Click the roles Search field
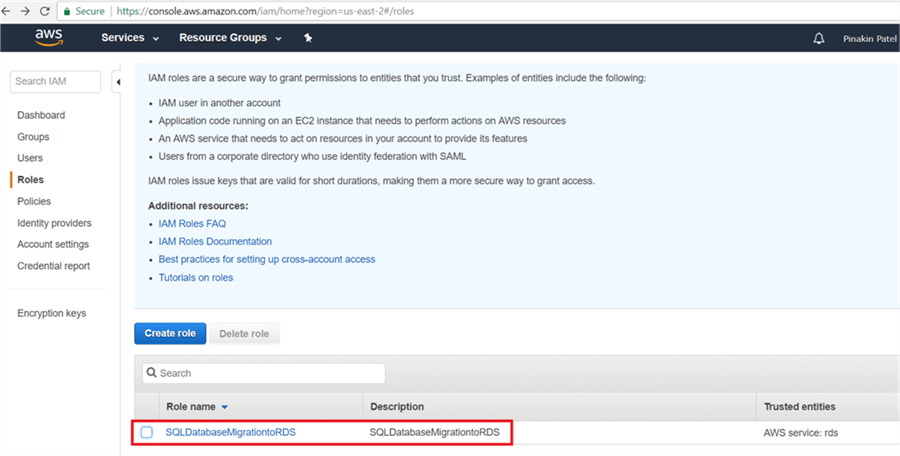Screen dimensions: 900x456 tap(264, 373)
